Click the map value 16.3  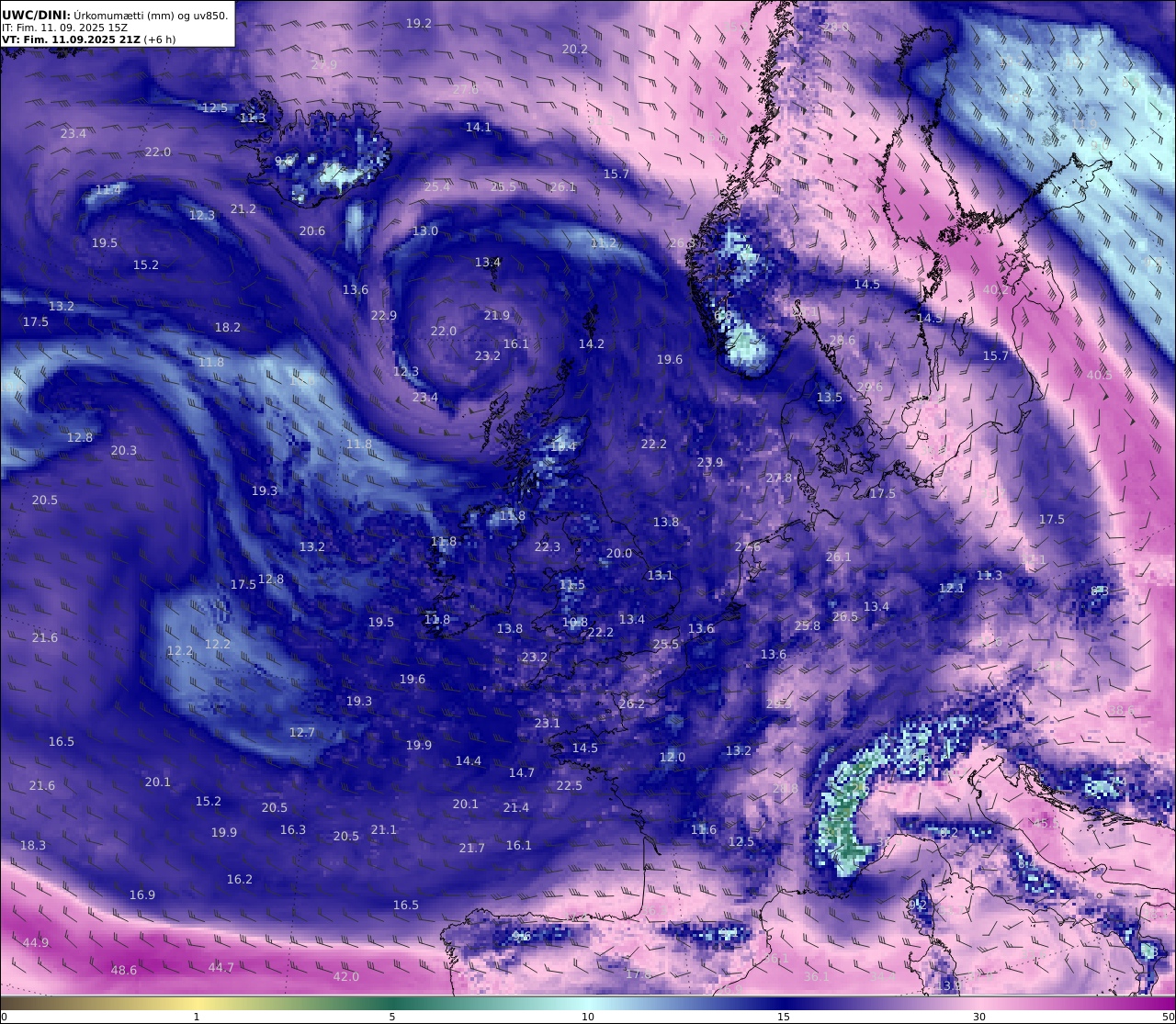tap(293, 829)
